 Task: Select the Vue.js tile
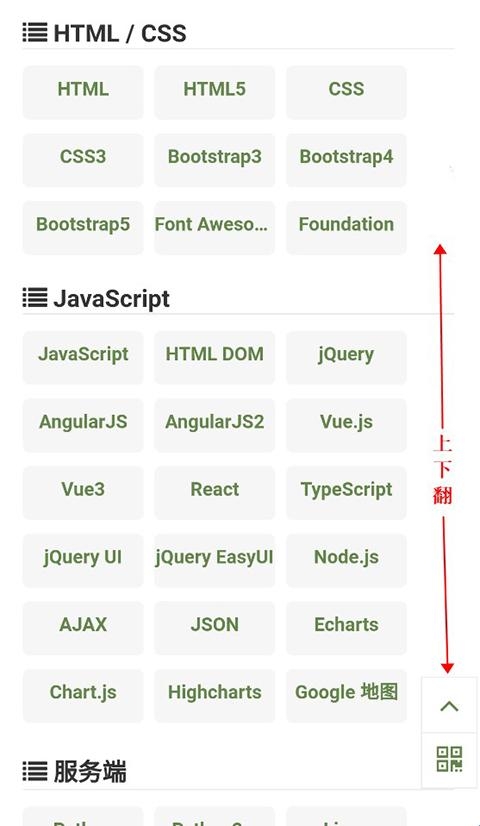click(x=346, y=425)
